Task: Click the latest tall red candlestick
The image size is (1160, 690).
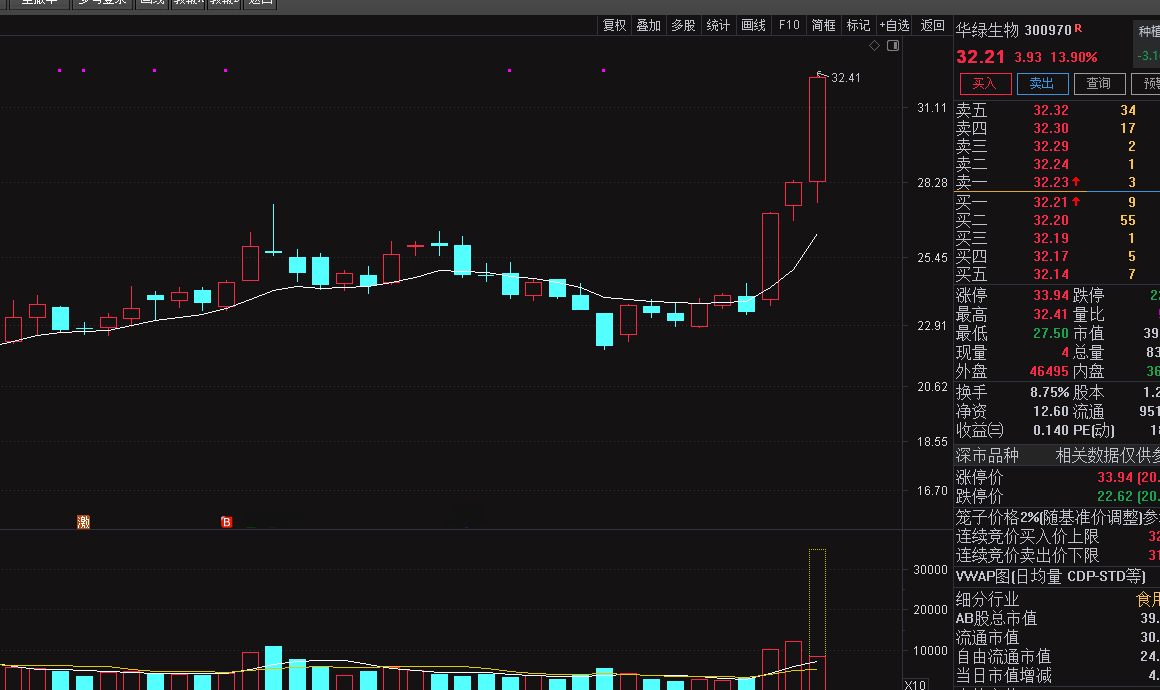Action: coord(817,129)
